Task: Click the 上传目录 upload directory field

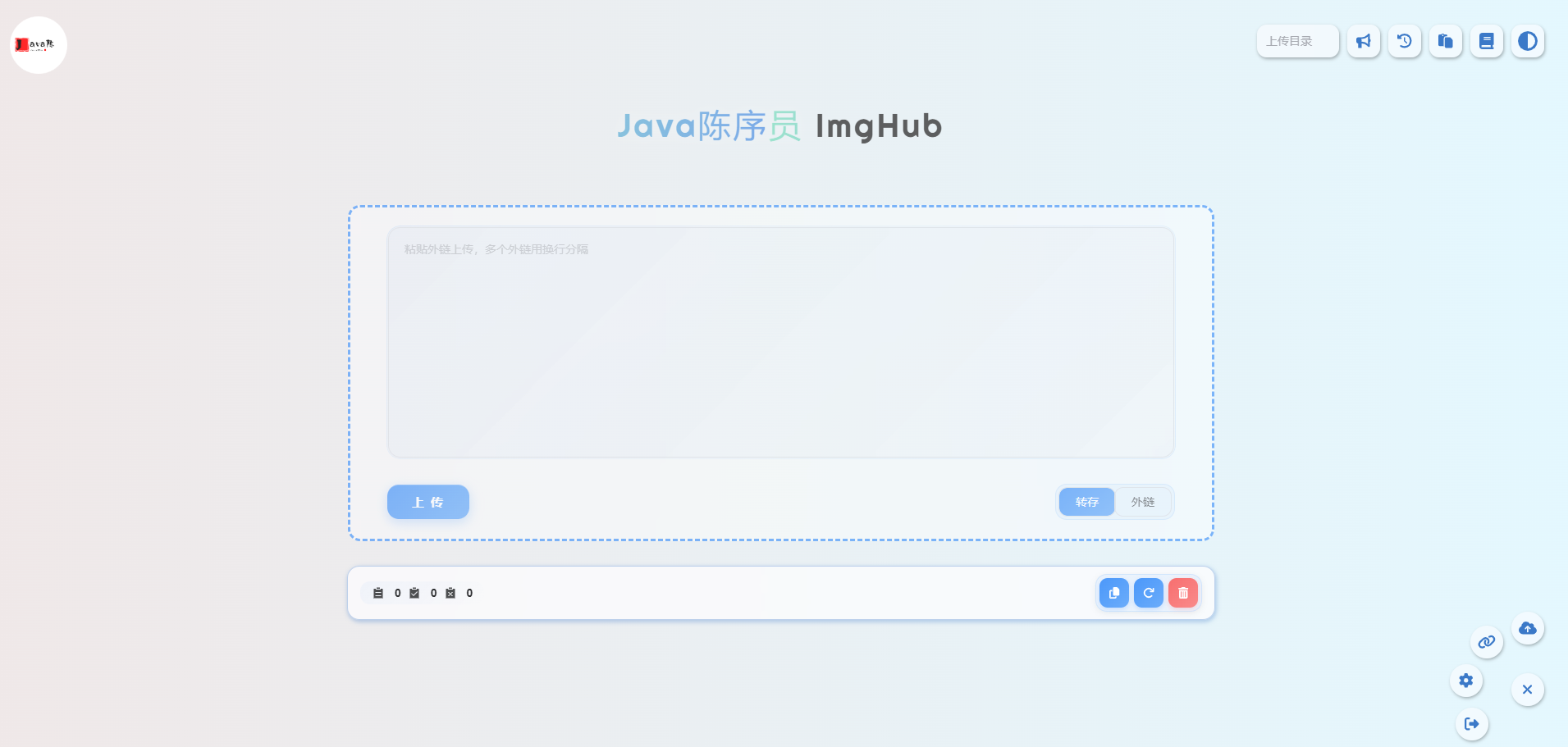Action: pos(1297,41)
